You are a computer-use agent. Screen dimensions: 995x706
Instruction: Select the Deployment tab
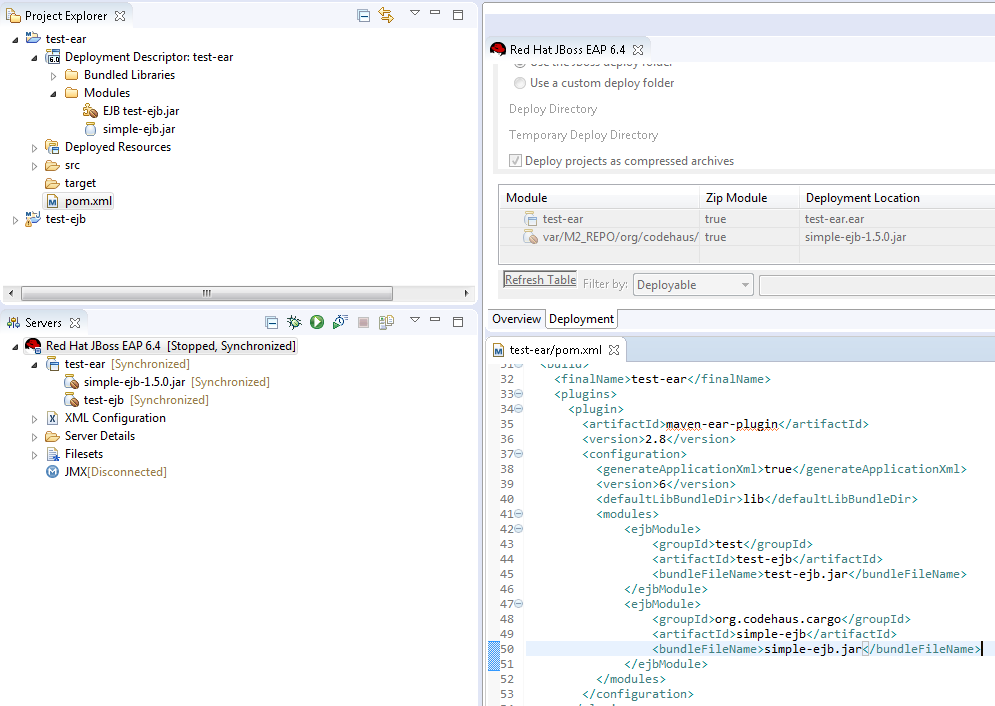coord(581,319)
